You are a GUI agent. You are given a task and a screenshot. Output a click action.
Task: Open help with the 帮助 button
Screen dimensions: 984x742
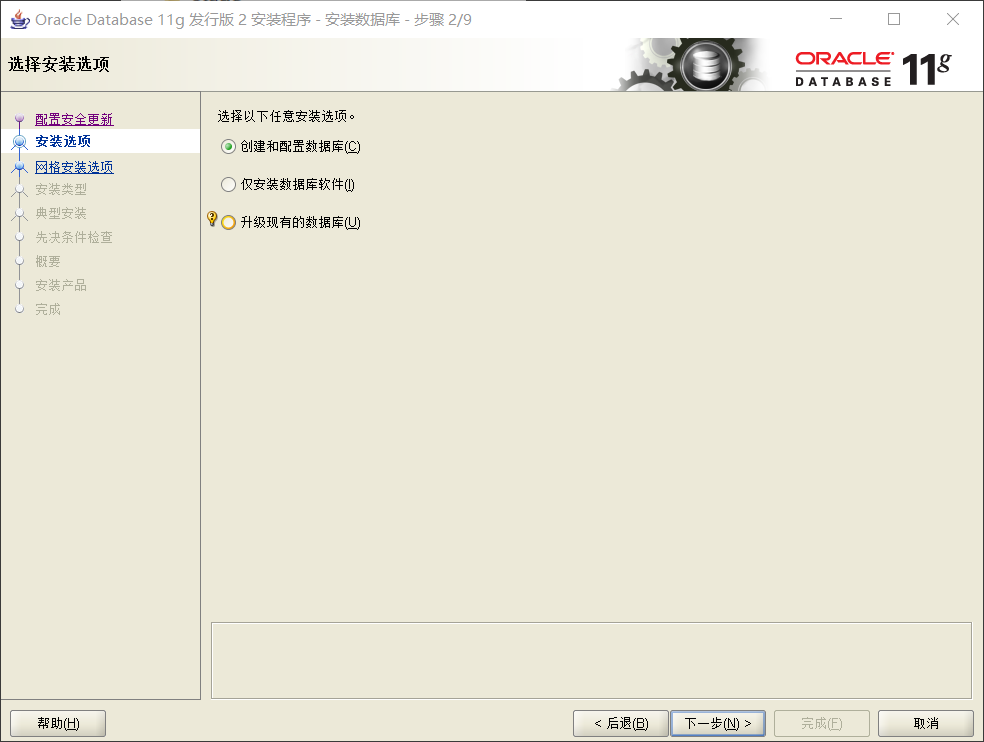coord(58,723)
